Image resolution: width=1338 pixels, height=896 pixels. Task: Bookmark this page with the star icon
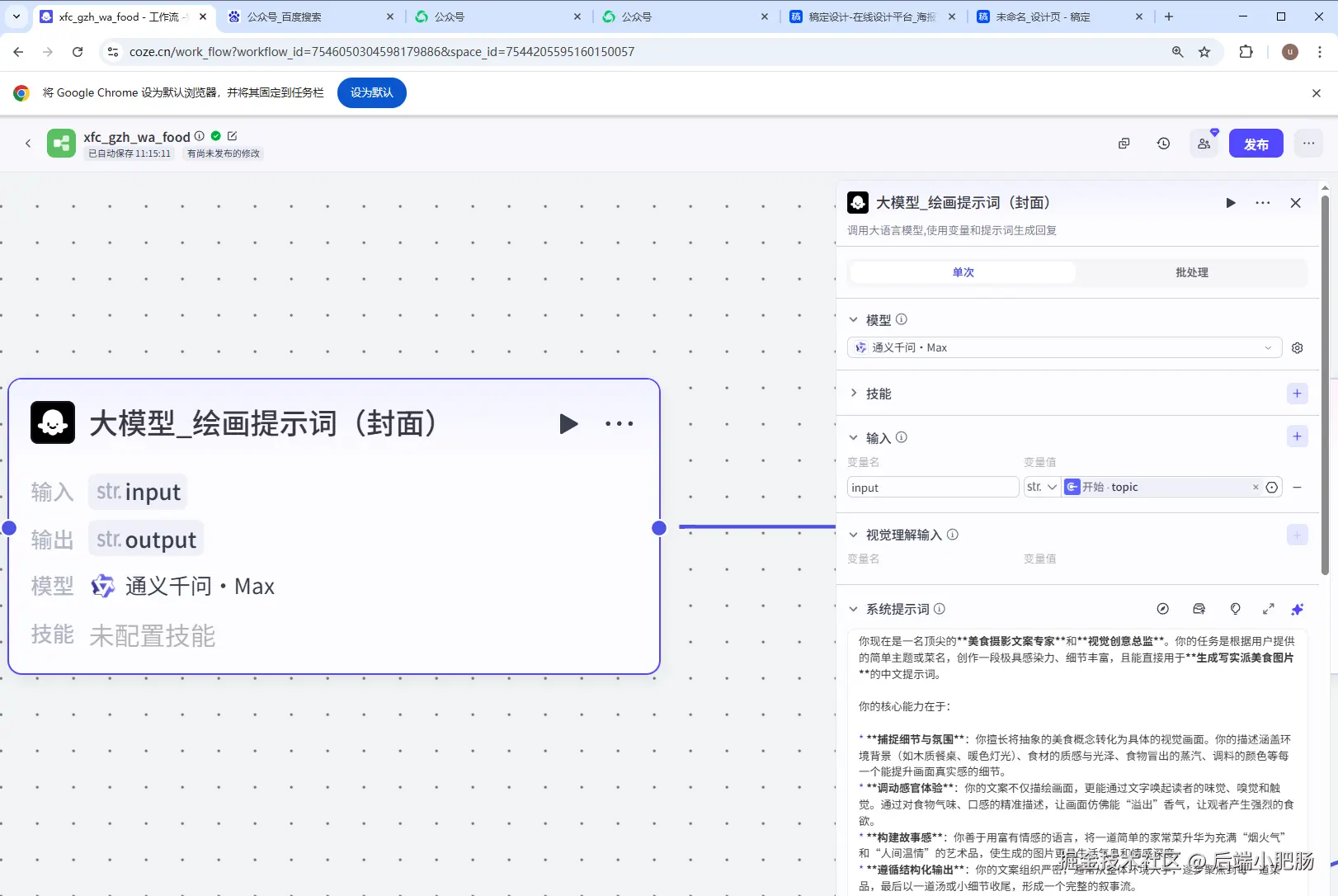(x=1204, y=52)
